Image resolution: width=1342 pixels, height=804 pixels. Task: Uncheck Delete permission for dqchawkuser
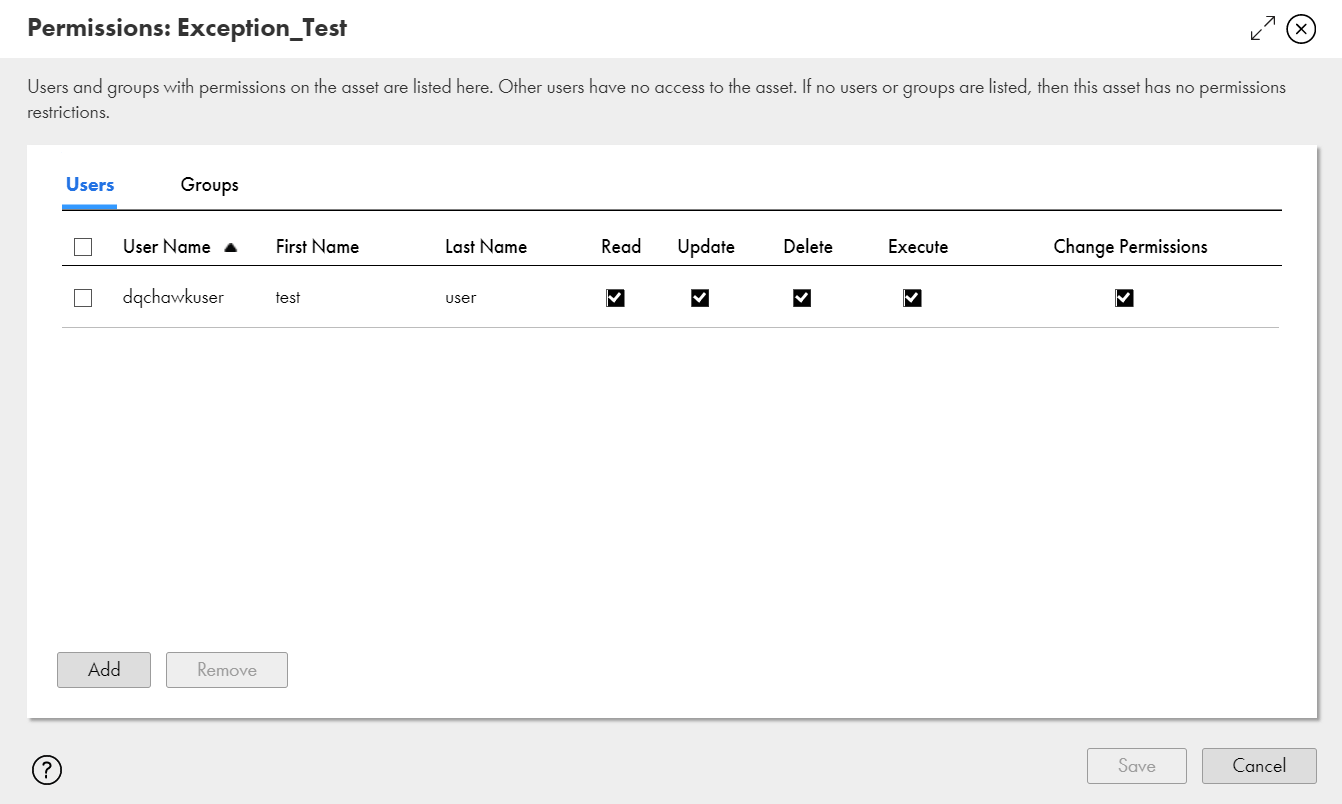click(x=801, y=297)
